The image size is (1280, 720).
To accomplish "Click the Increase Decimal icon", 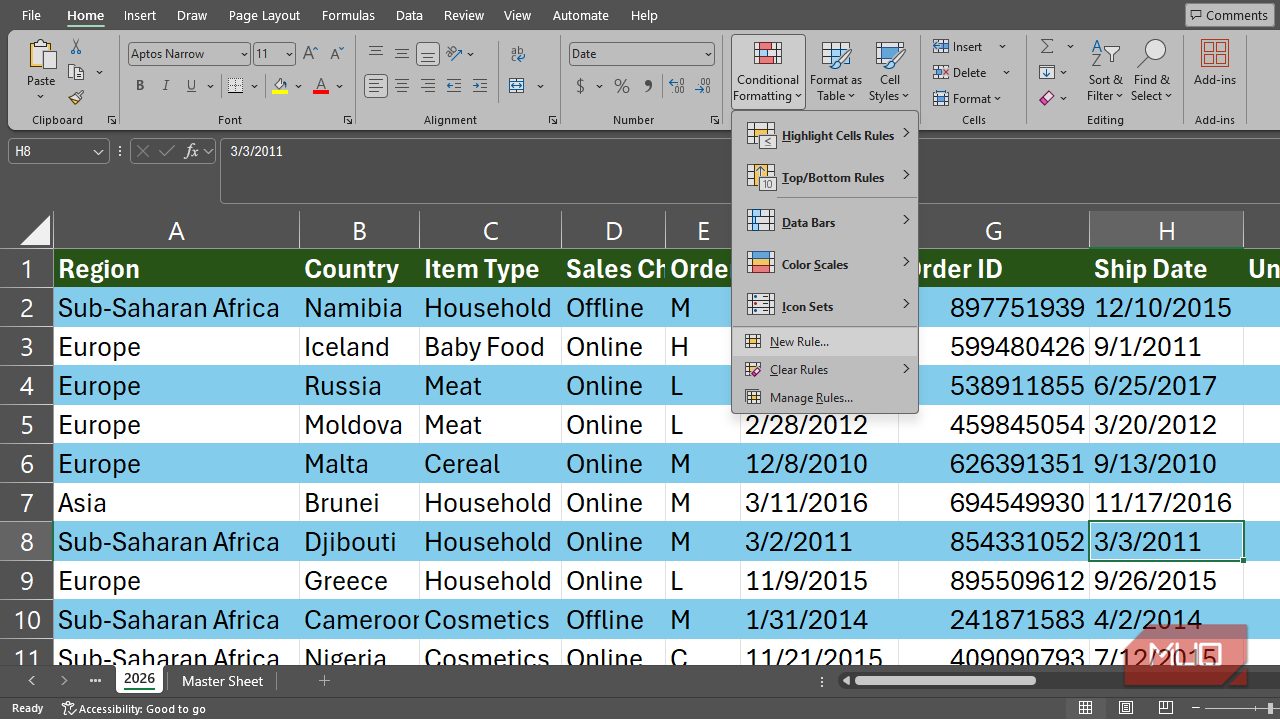I will pos(675,86).
